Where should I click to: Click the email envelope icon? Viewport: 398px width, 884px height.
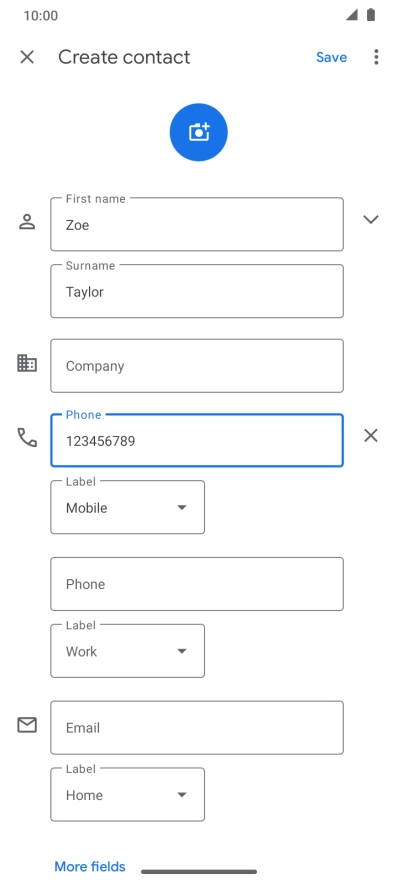pos(27,725)
